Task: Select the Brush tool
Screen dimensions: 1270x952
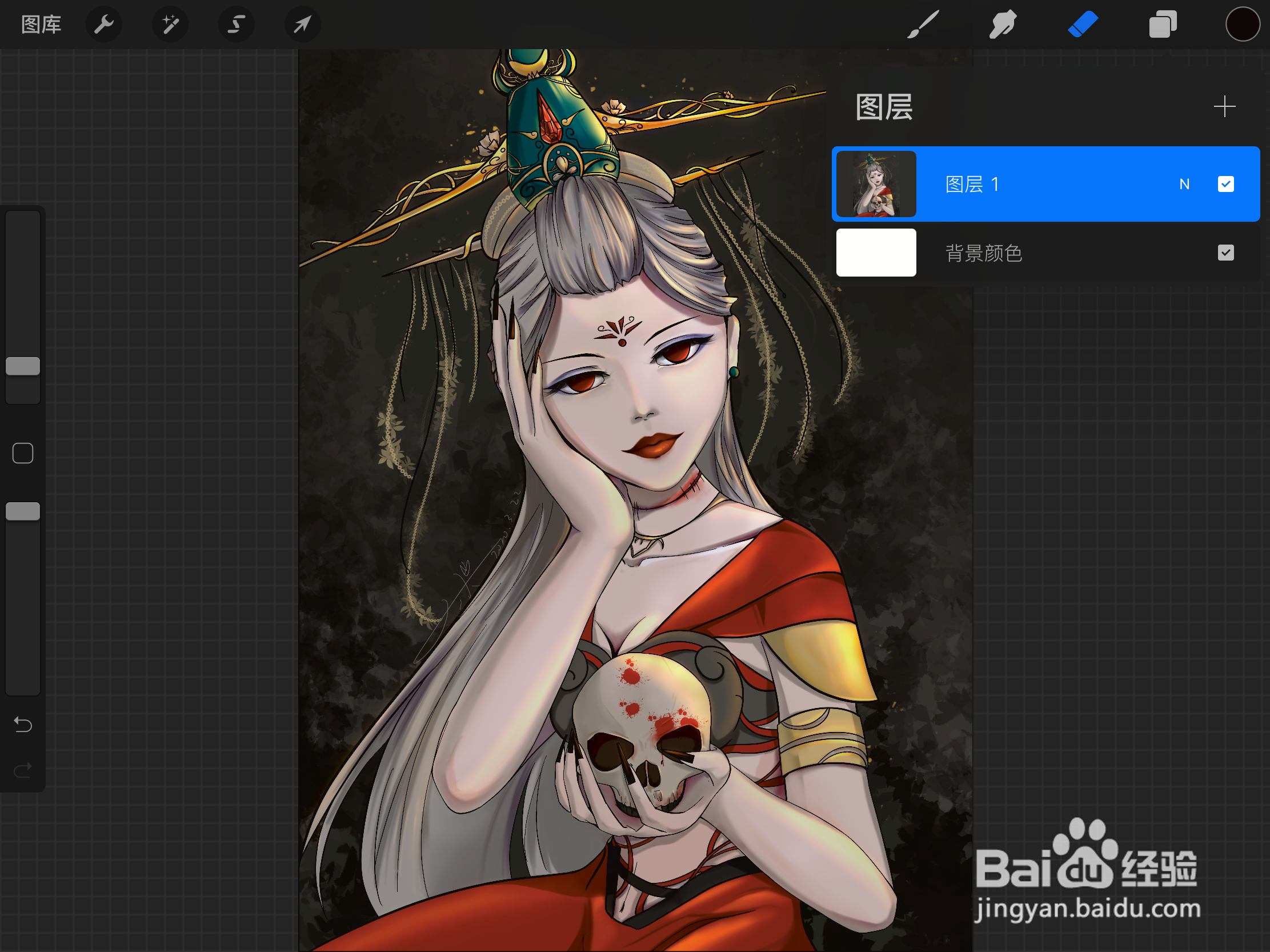Action: (x=923, y=25)
